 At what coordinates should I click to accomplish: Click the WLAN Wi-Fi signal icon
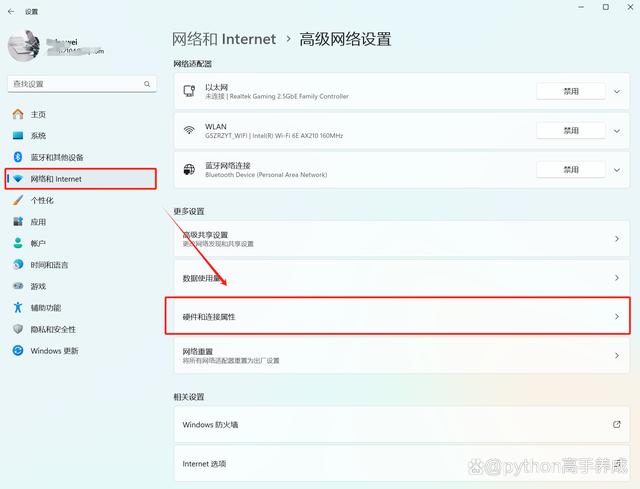[189, 130]
